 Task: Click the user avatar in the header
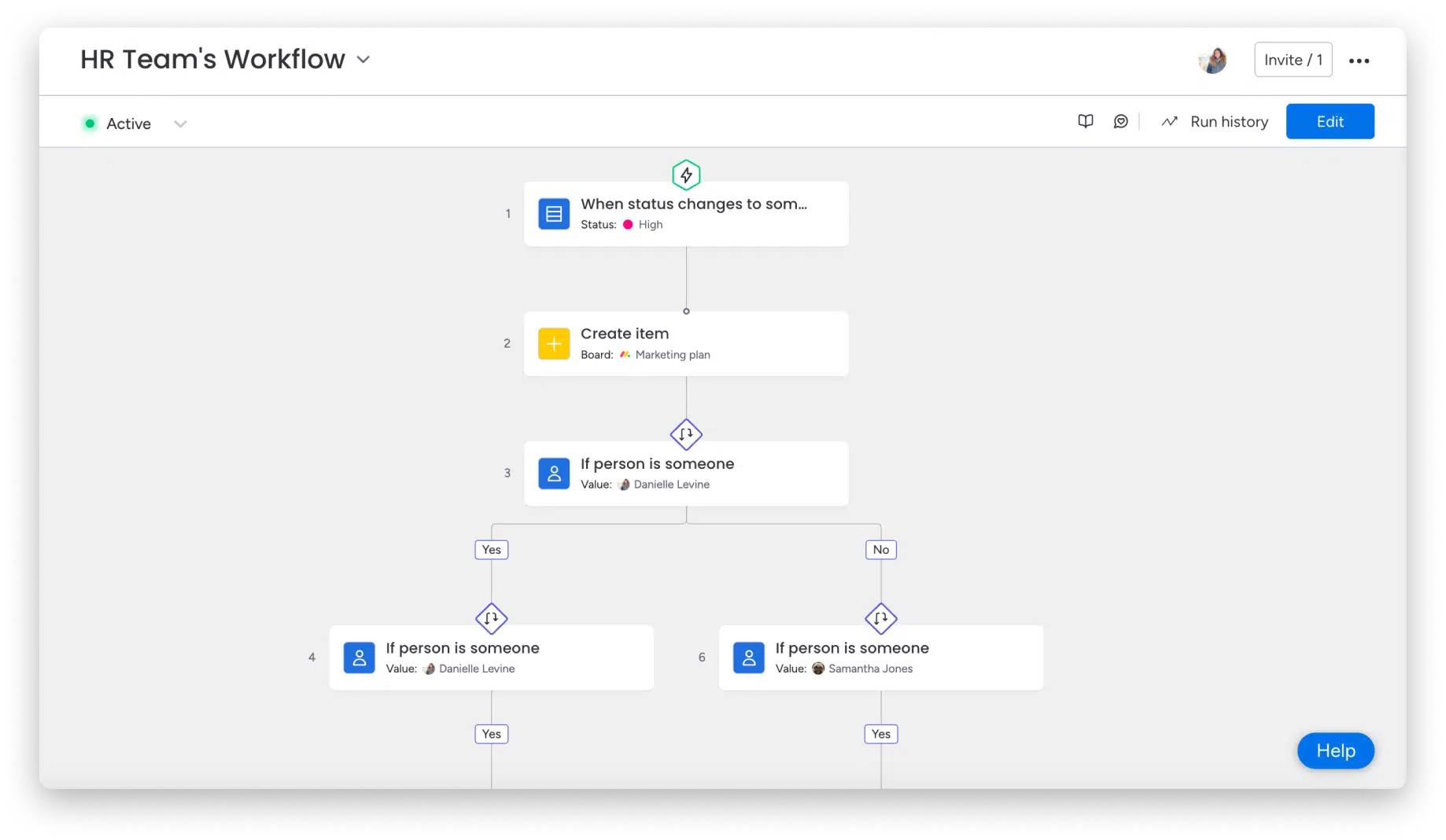1212,60
